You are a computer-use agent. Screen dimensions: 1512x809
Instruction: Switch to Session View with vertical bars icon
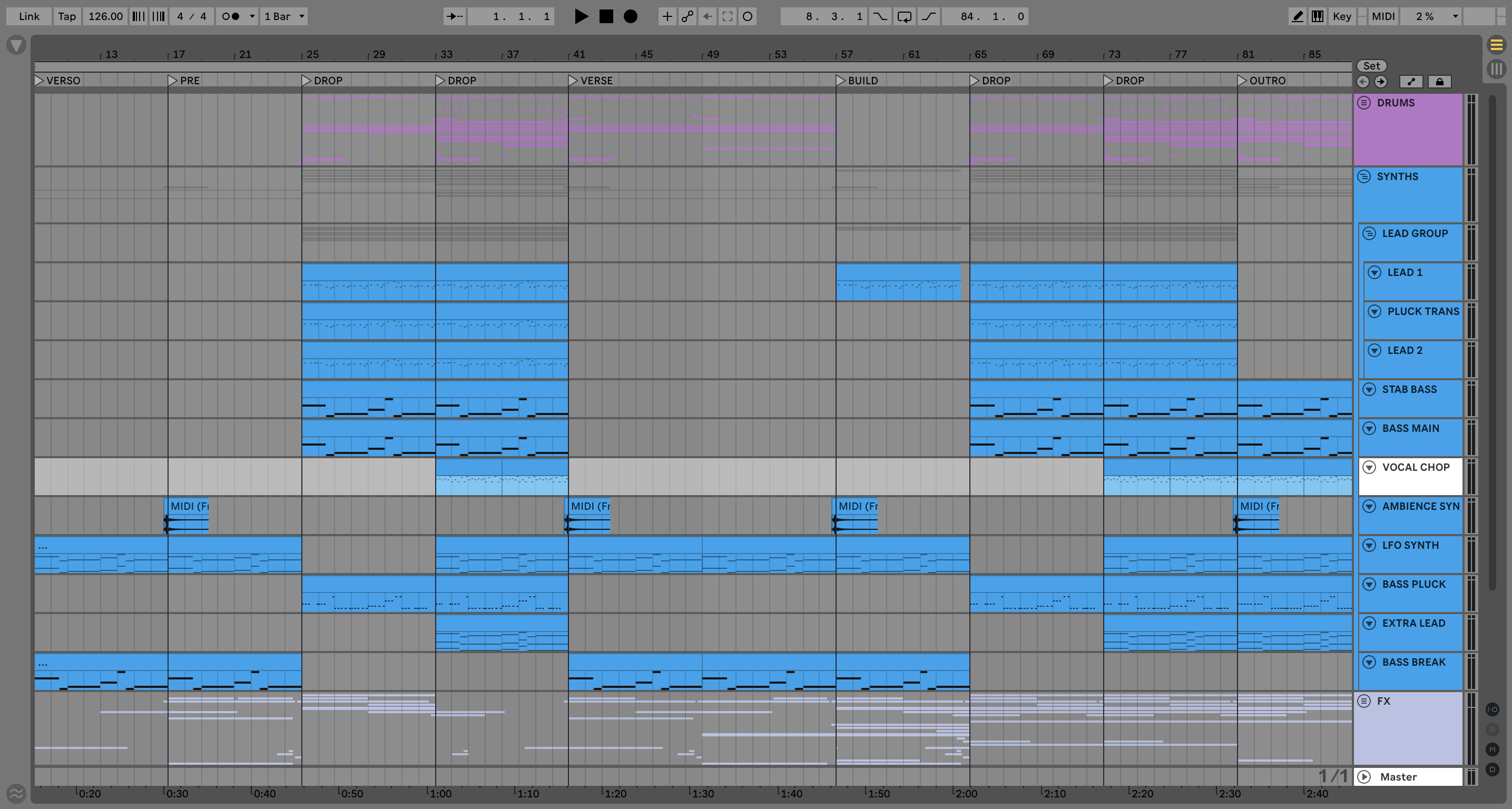pos(1496,68)
